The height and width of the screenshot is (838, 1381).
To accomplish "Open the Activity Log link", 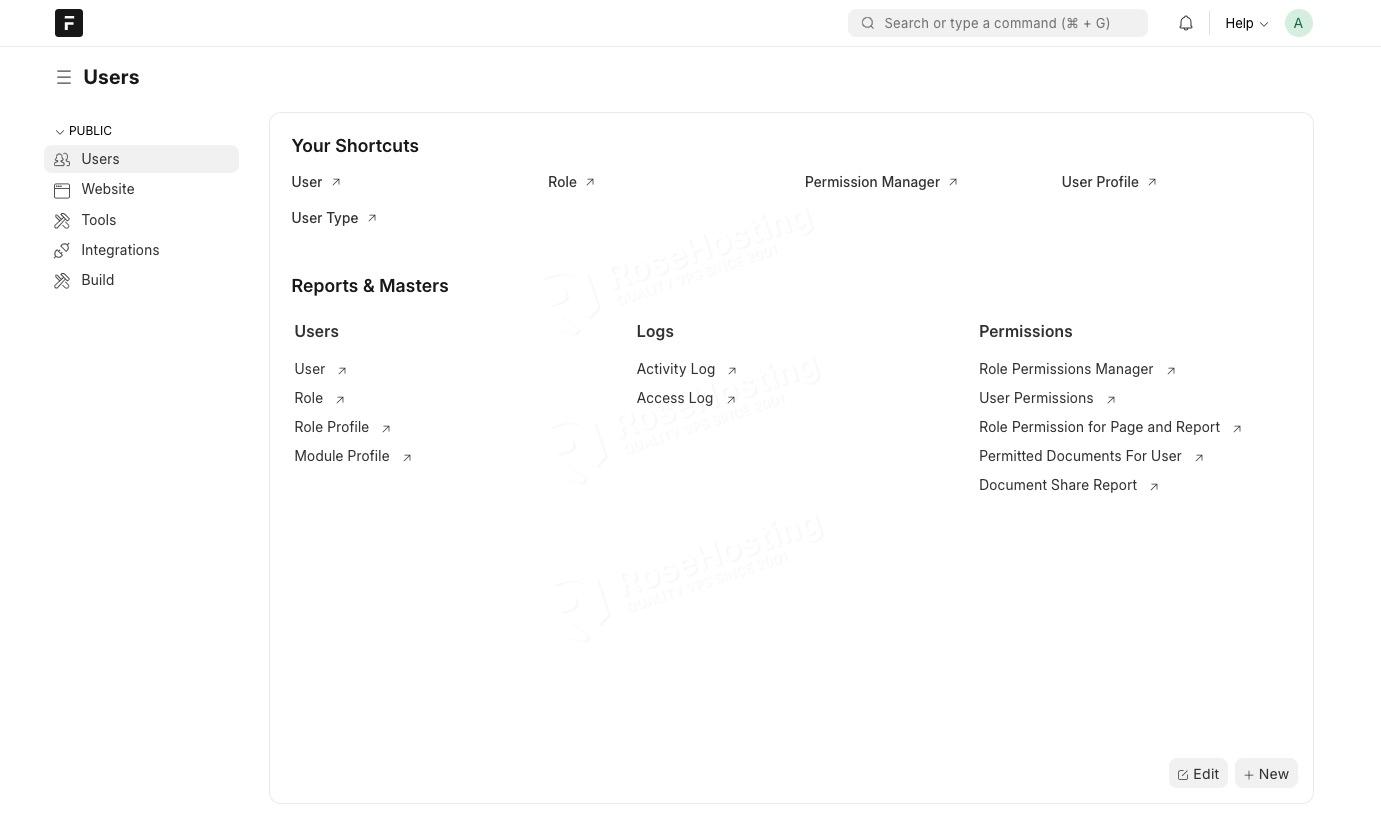I will [x=675, y=369].
